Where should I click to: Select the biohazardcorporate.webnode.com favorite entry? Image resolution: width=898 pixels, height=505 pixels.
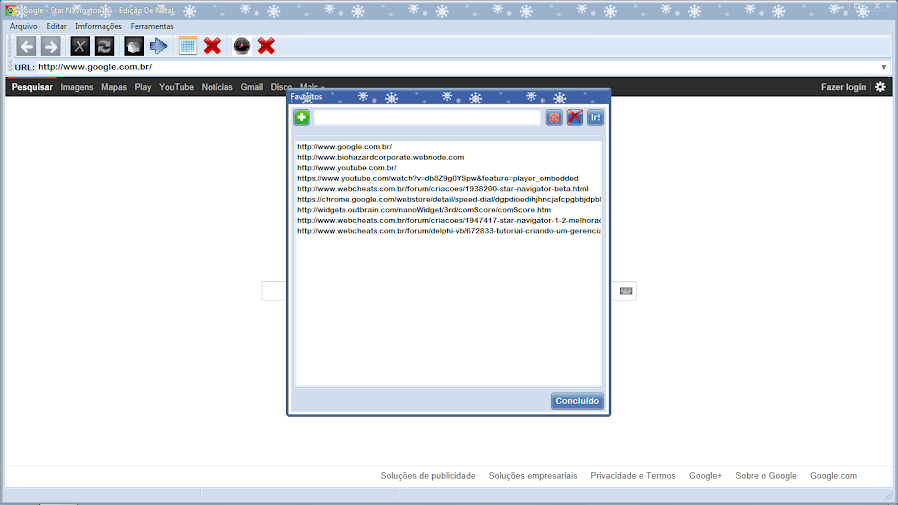[380, 157]
